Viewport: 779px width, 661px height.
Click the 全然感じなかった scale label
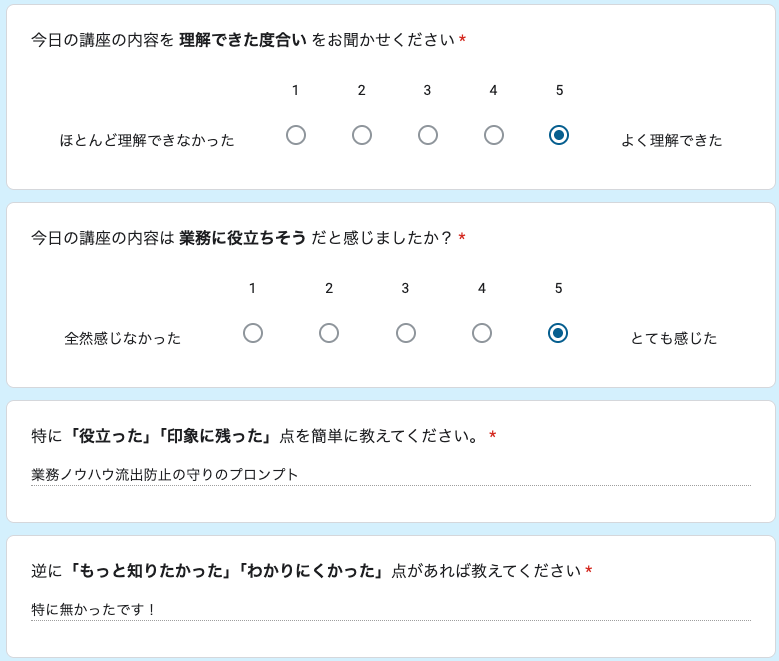pyautogui.click(x=123, y=338)
